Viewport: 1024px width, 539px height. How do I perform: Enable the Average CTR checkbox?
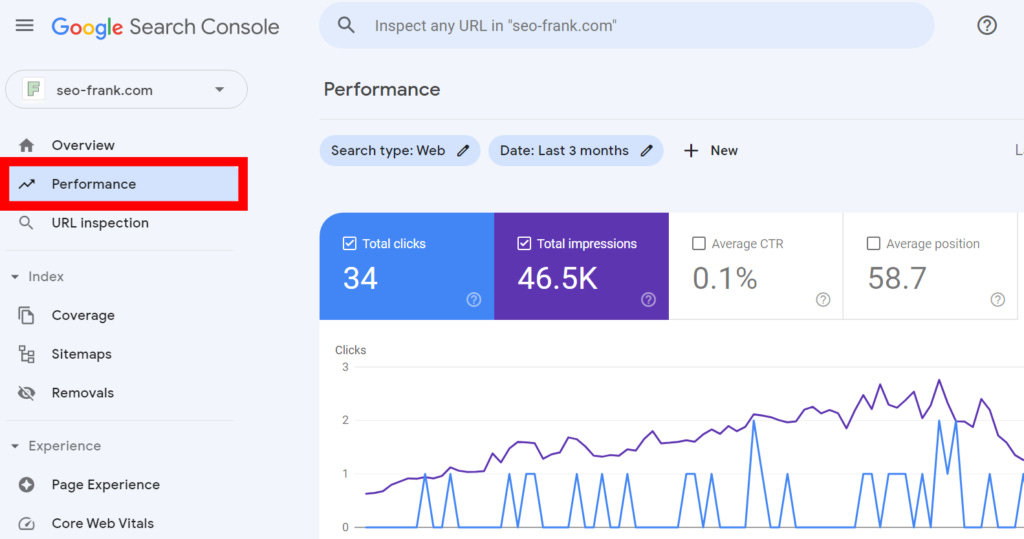tap(699, 244)
